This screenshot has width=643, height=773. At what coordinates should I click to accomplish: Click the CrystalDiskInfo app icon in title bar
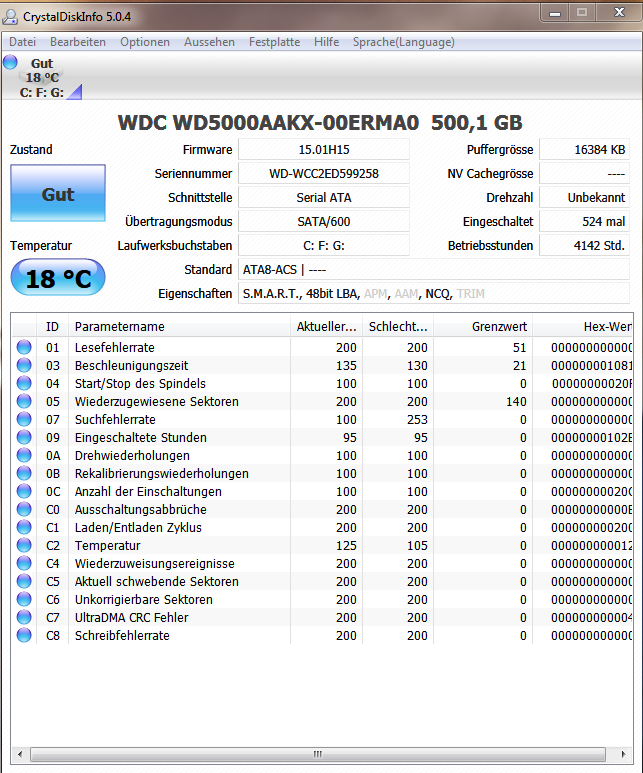(10, 17)
